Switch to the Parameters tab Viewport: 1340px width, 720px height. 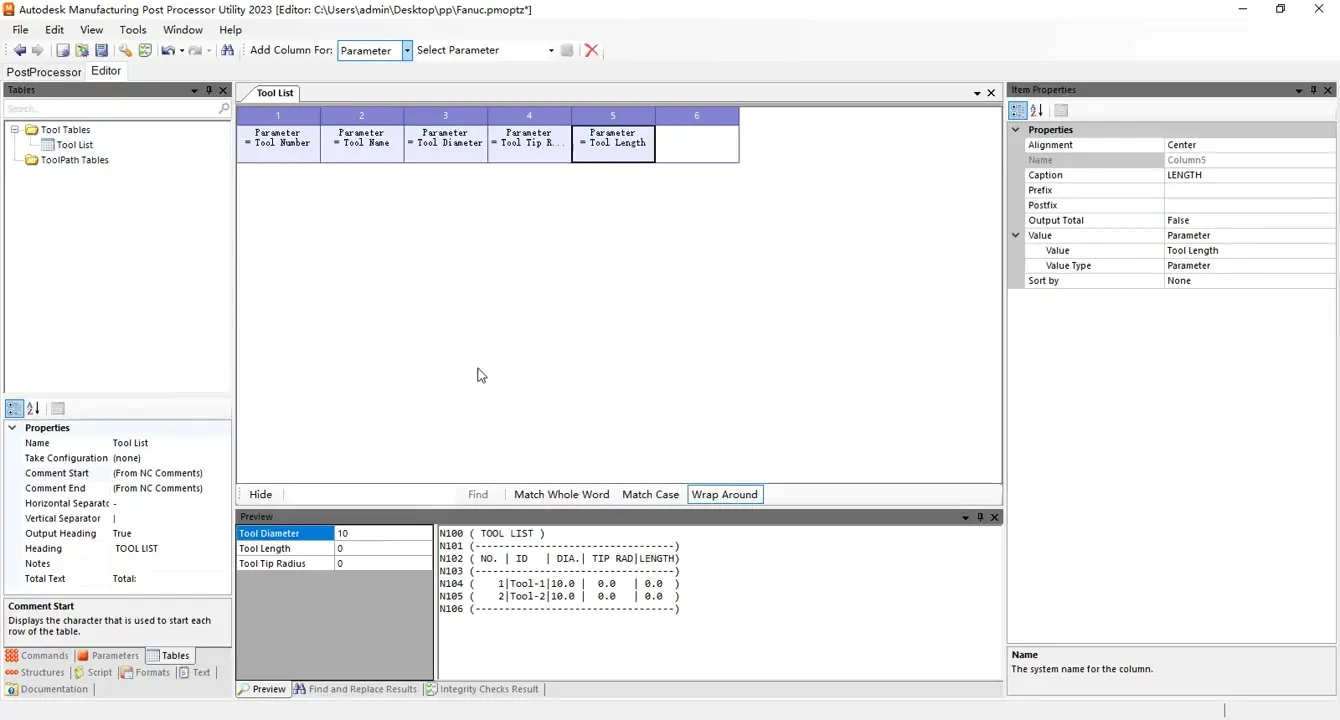(108, 656)
